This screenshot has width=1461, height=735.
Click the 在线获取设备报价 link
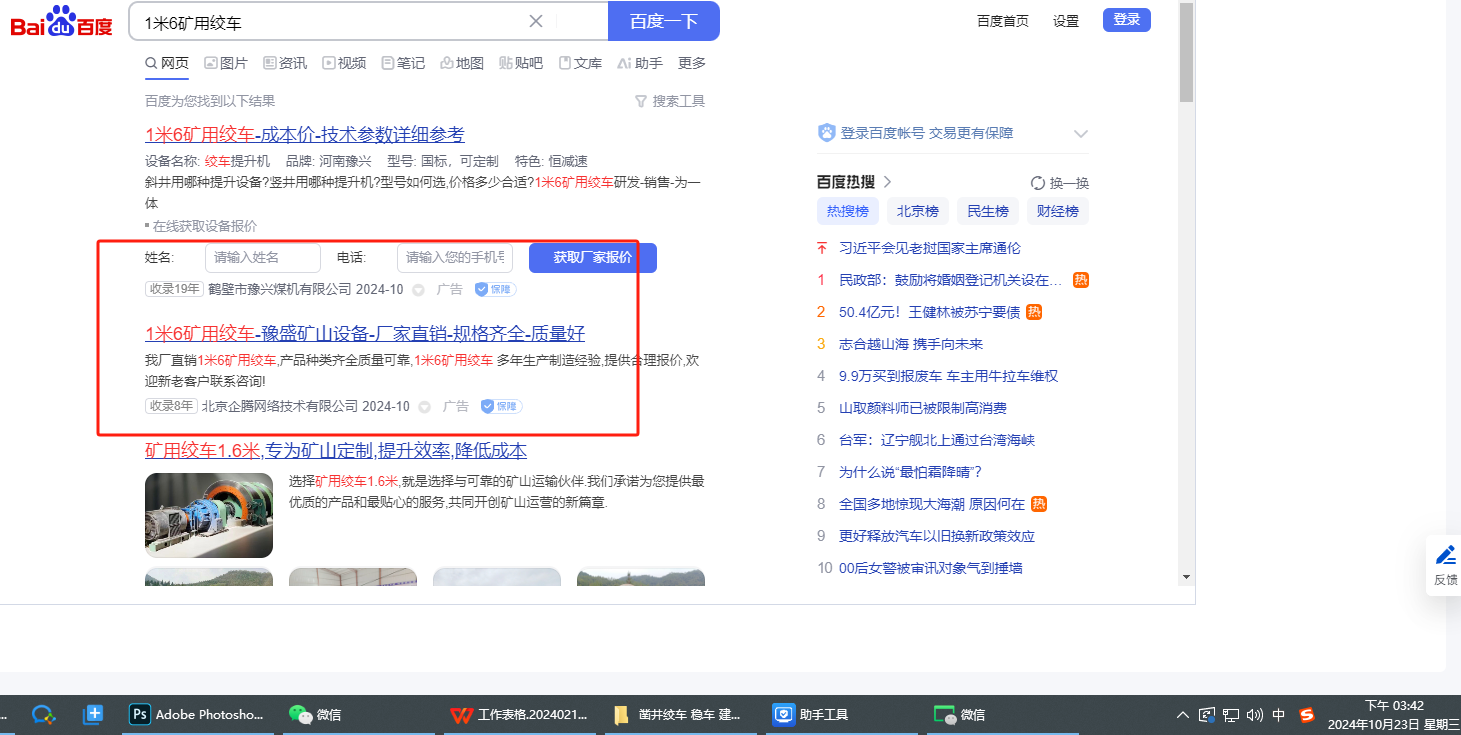[204, 226]
